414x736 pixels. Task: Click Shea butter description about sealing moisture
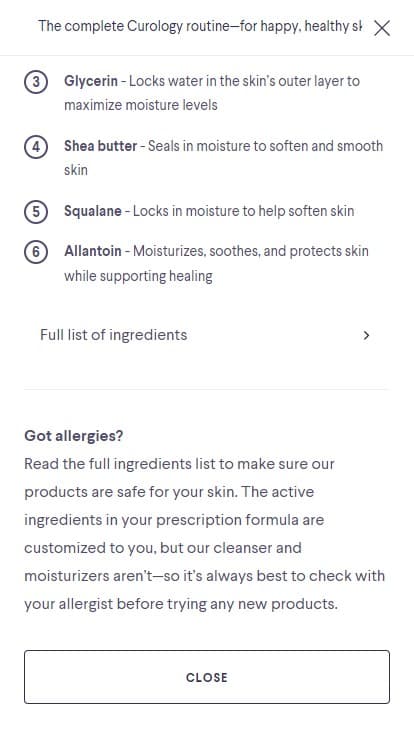(223, 157)
